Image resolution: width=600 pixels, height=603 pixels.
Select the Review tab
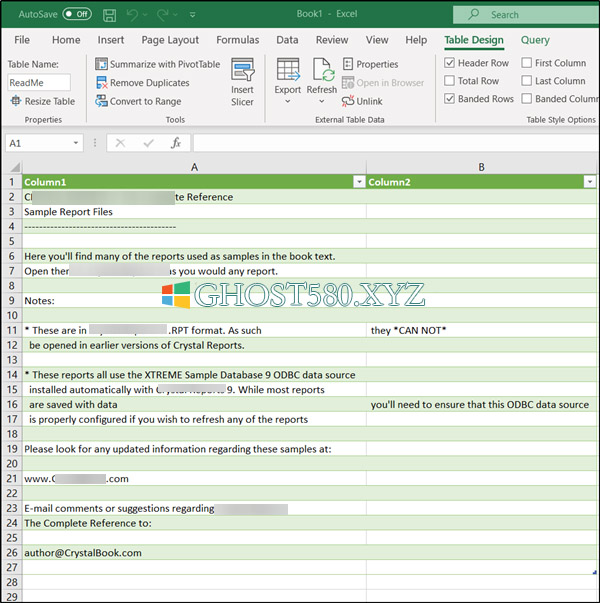click(x=332, y=40)
